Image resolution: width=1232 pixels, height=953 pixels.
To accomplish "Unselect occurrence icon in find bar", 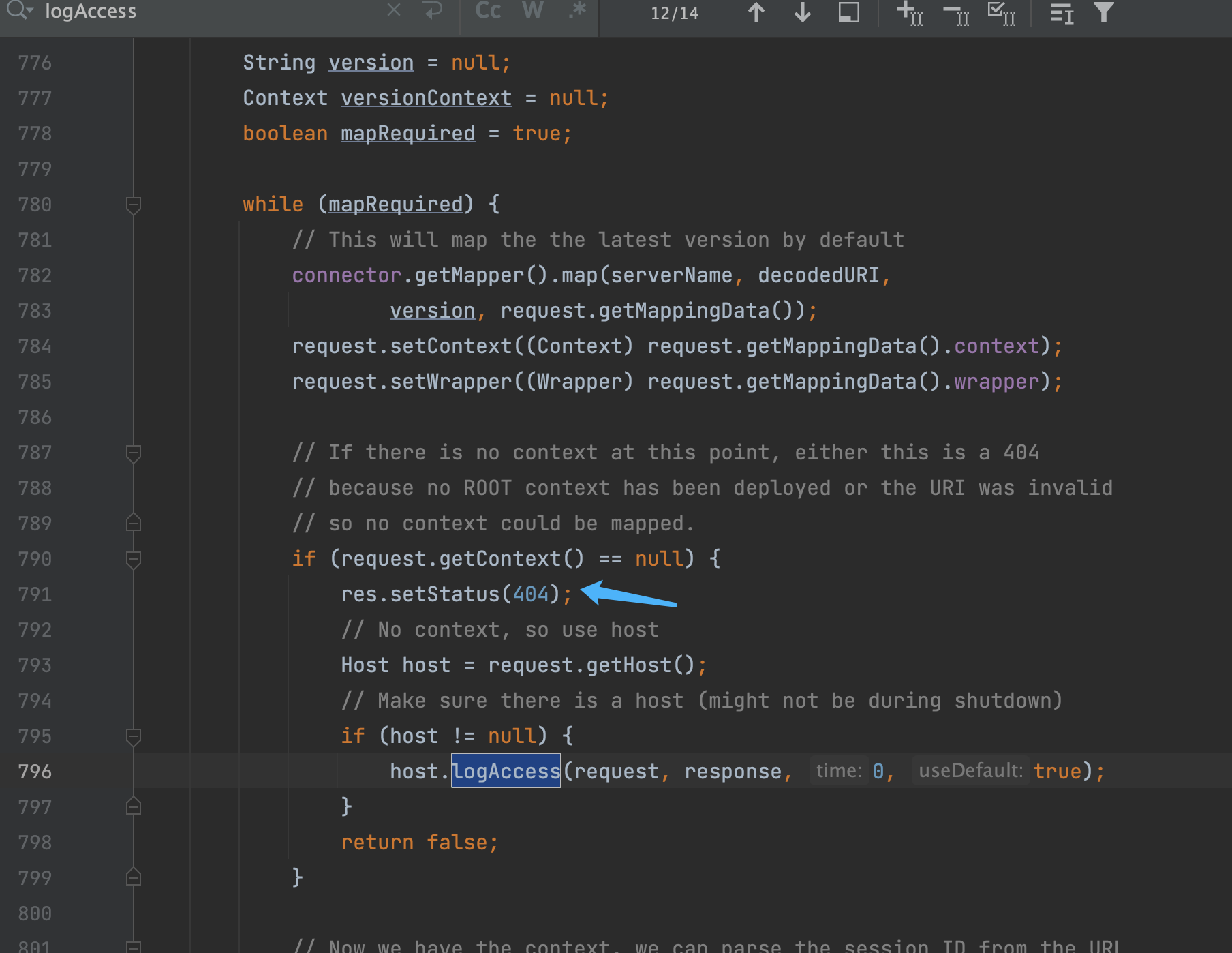I will (x=956, y=12).
